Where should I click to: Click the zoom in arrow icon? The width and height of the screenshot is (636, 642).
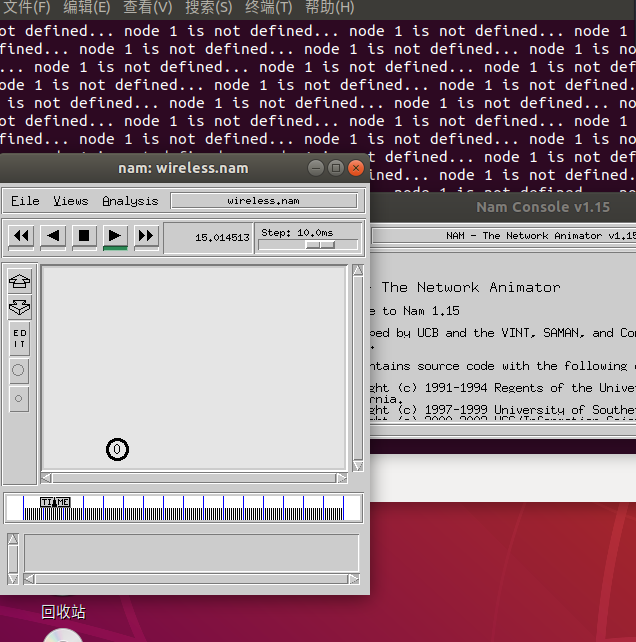(x=19, y=281)
